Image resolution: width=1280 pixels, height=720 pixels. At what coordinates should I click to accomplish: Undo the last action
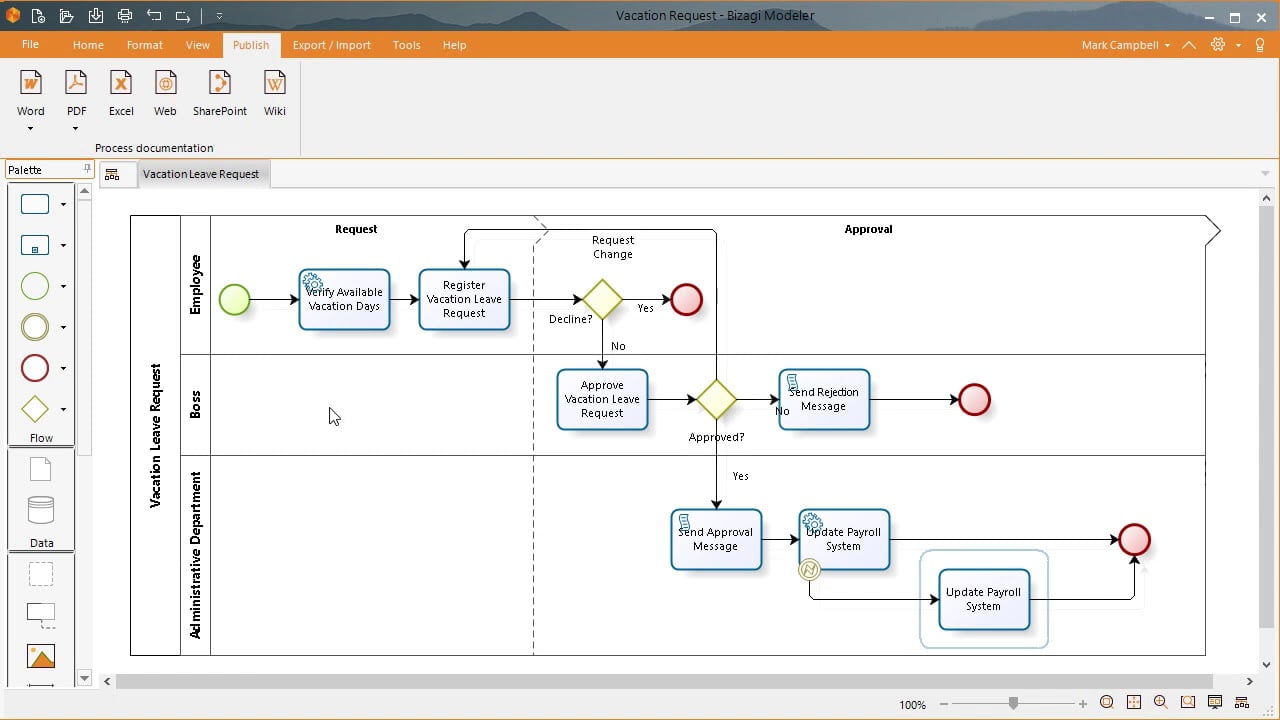pyautogui.click(x=154, y=16)
